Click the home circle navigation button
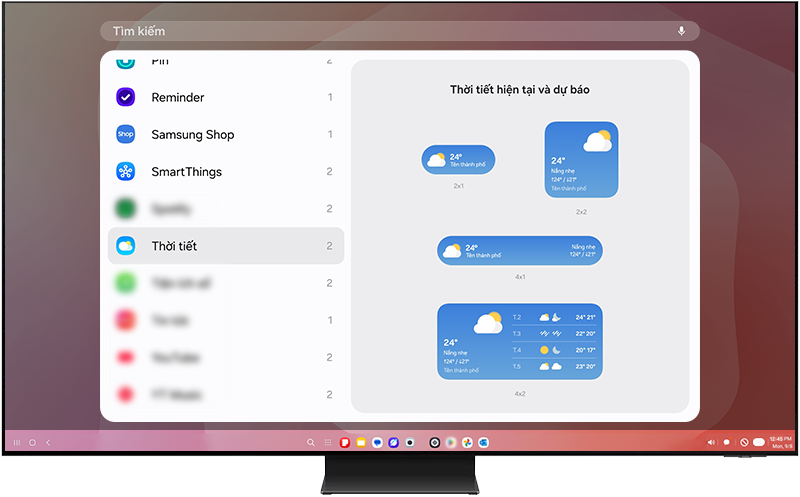800x497 pixels. pyautogui.click(x=33, y=442)
